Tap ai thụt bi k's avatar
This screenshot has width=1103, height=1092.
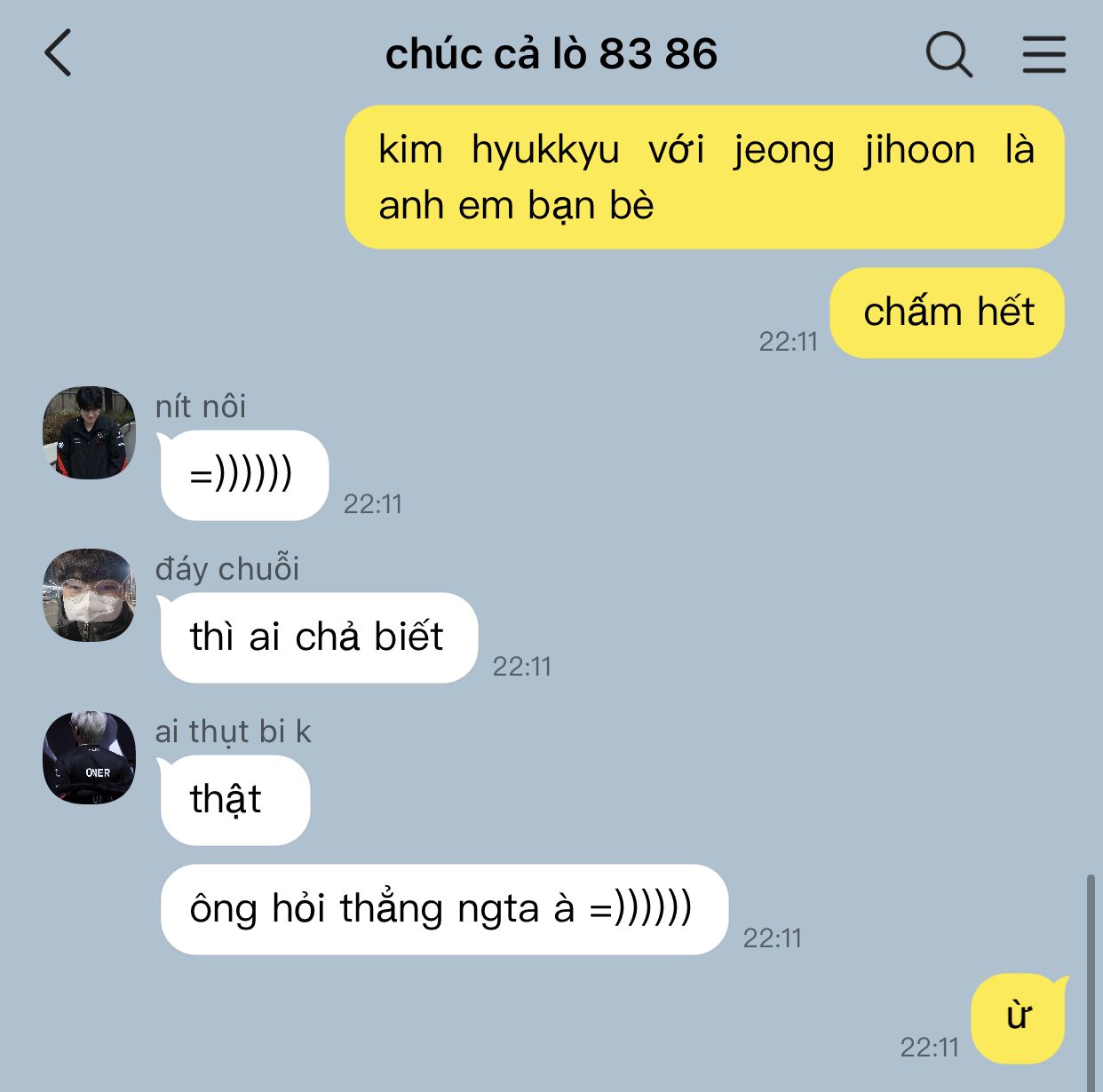[x=89, y=757]
